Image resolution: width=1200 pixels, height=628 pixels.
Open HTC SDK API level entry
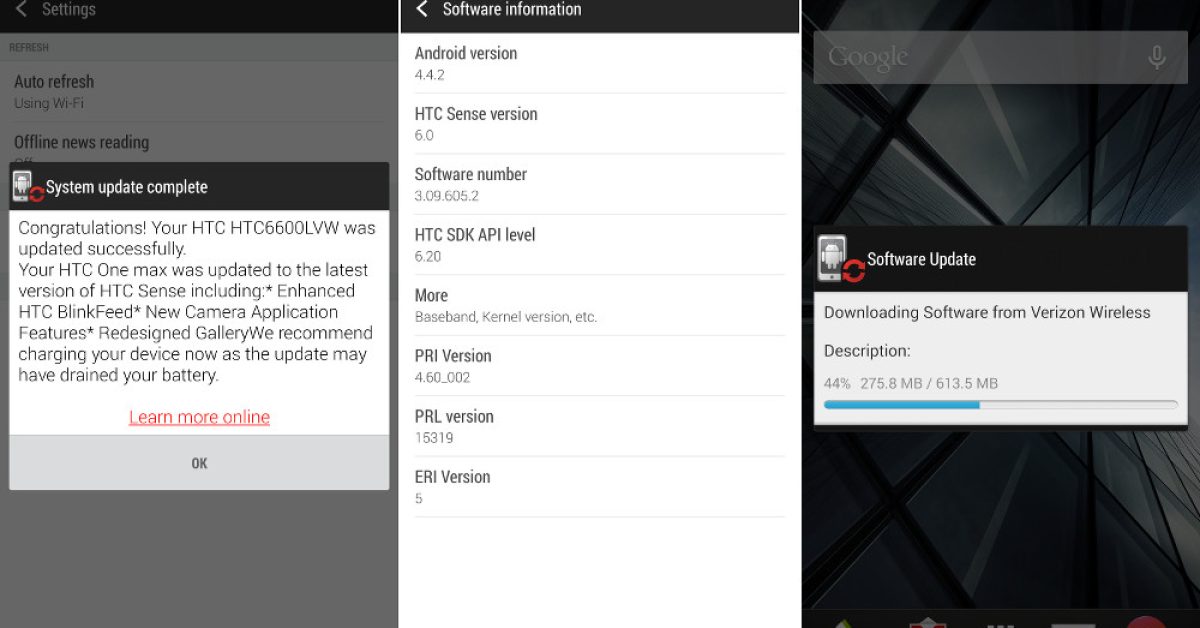600,245
